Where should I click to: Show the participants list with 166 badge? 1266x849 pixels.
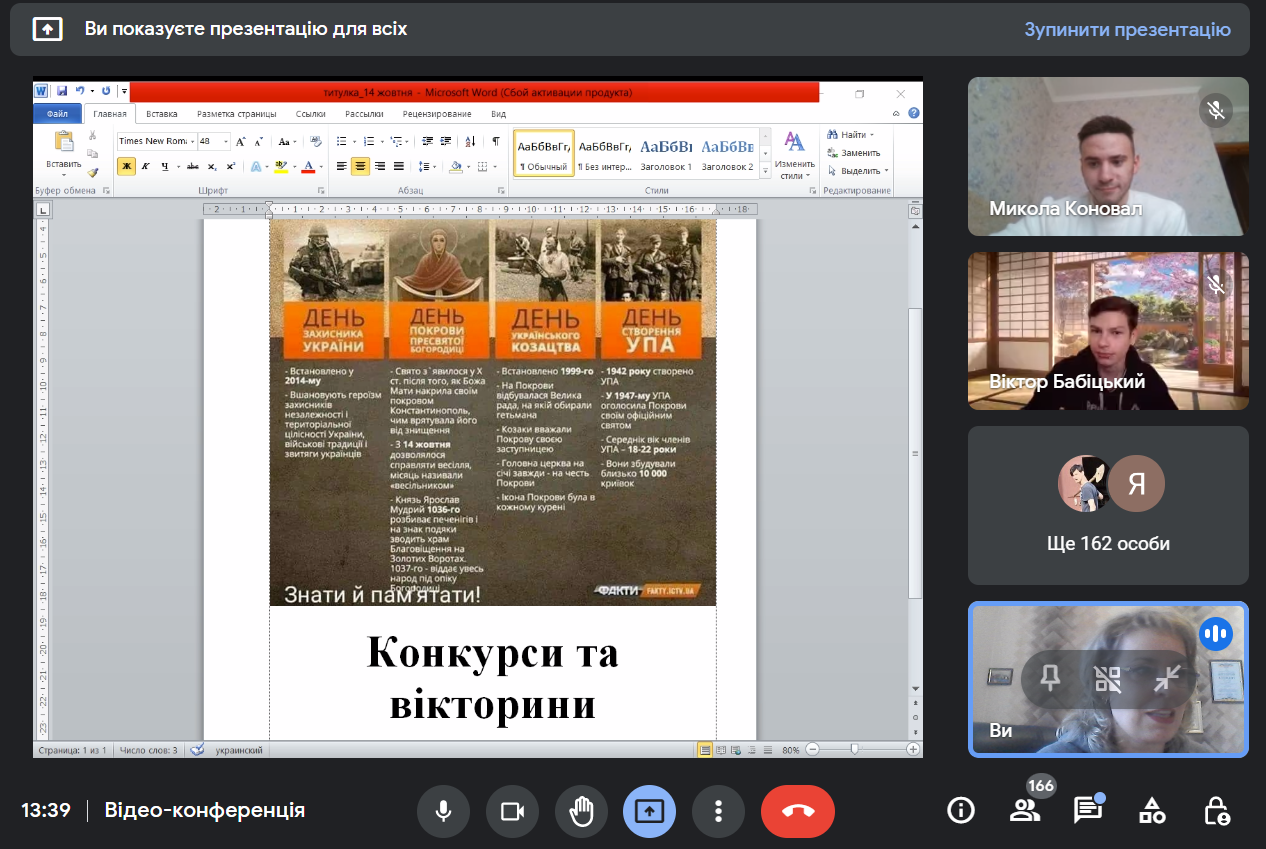1025,810
